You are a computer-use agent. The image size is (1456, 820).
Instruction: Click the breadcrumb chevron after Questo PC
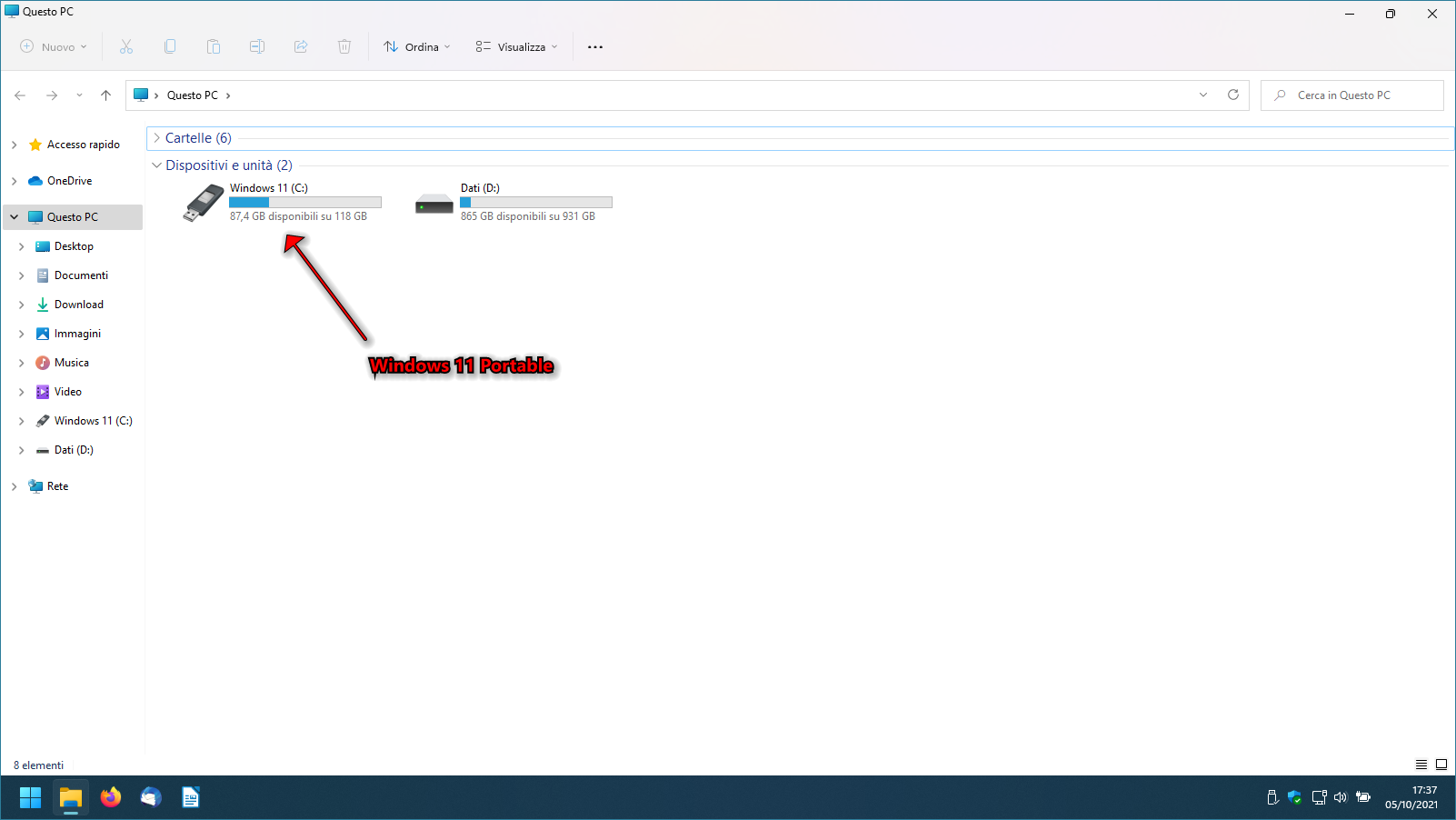pos(228,95)
